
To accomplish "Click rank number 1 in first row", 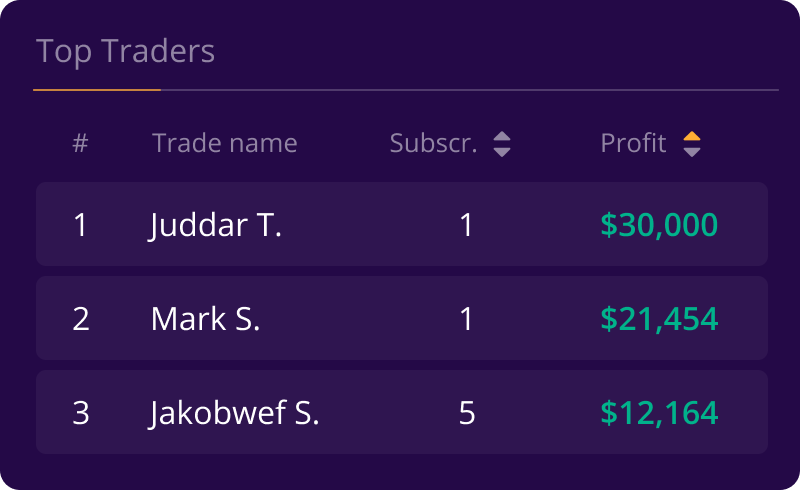I will (x=81, y=225).
